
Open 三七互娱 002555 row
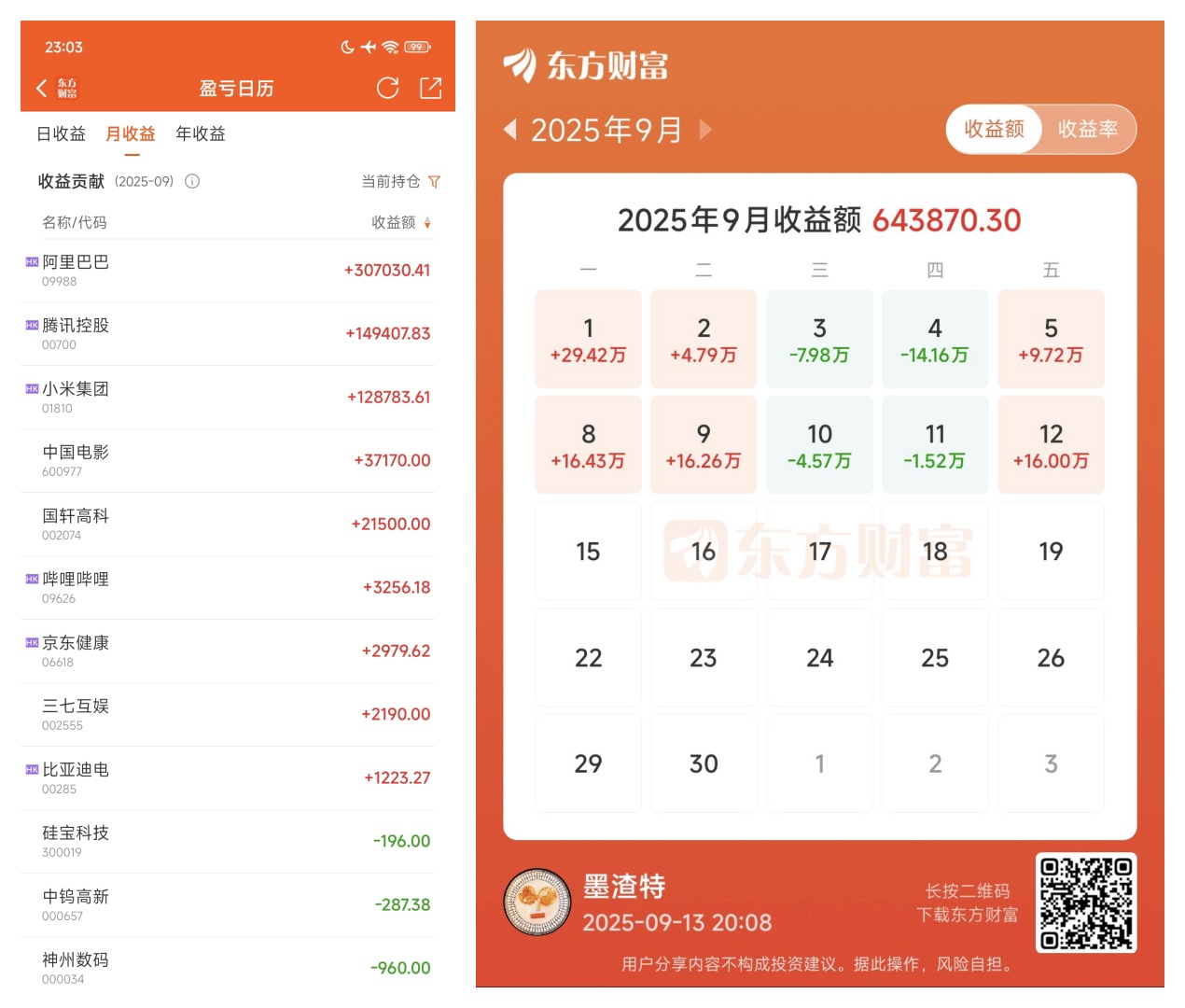coord(229,715)
